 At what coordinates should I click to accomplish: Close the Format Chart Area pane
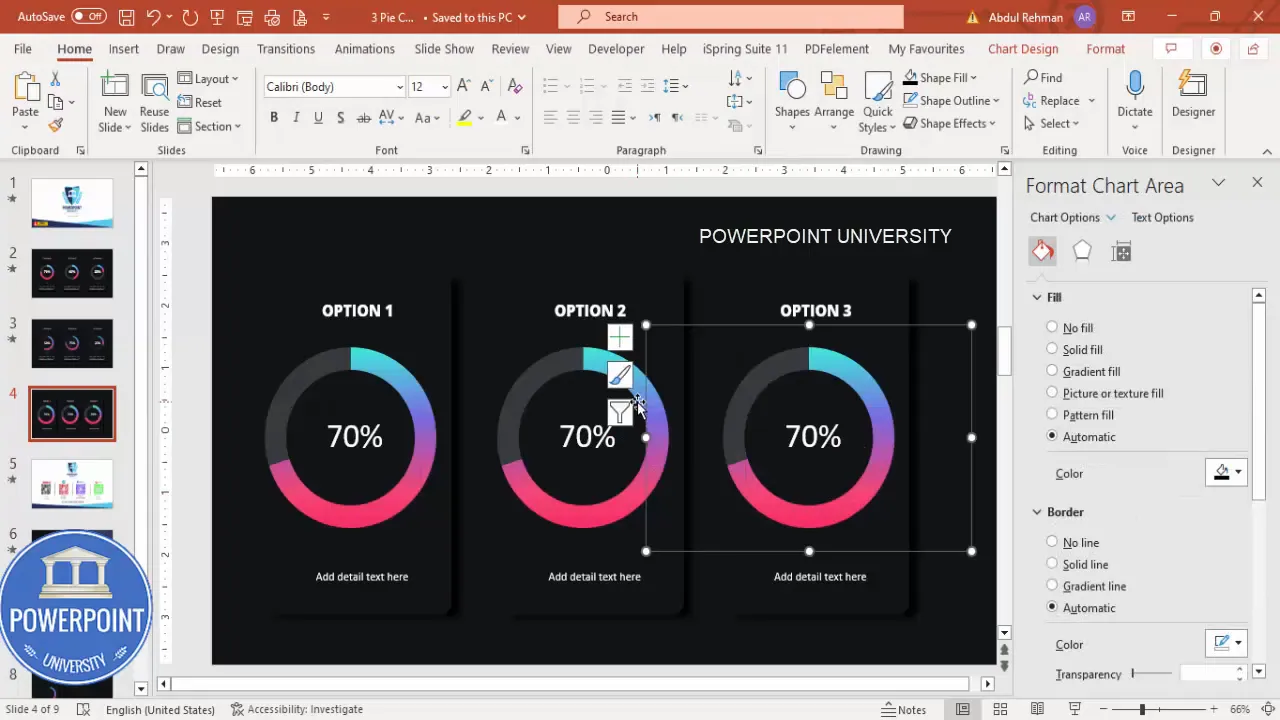pyautogui.click(x=1257, y=182)
